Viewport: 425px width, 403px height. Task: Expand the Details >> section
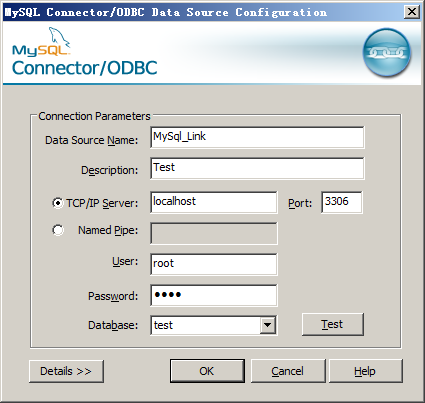point(66,371)
